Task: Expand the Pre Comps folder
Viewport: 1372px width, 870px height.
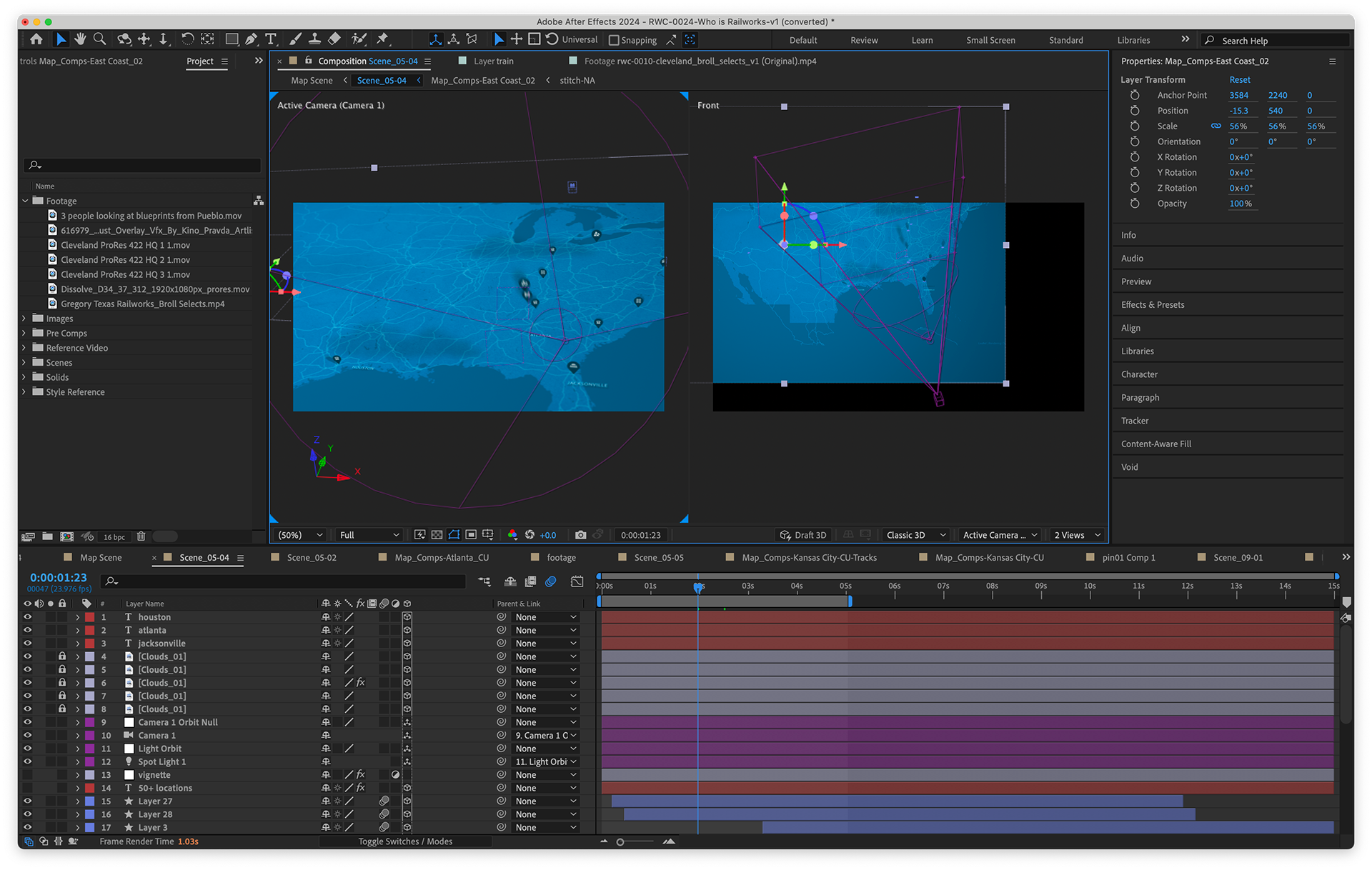Action: pos(24,334)
